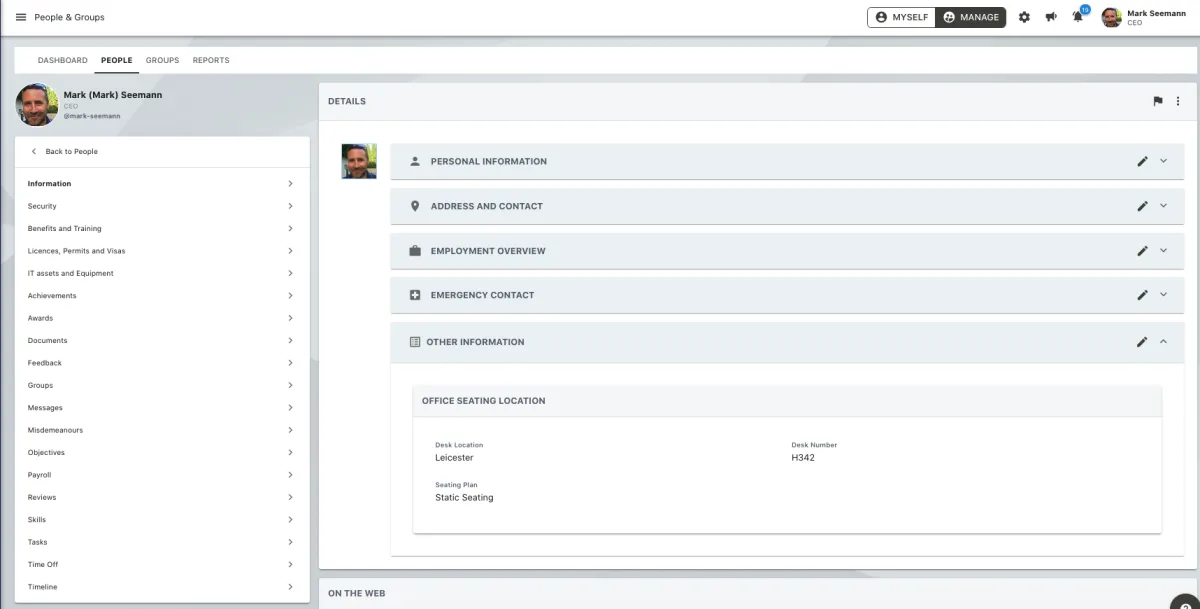Image resolution: width=1200 pixels, height=609 pixels.
Task: Open Awards in the sidebar
Action: (x=162, y=318)
